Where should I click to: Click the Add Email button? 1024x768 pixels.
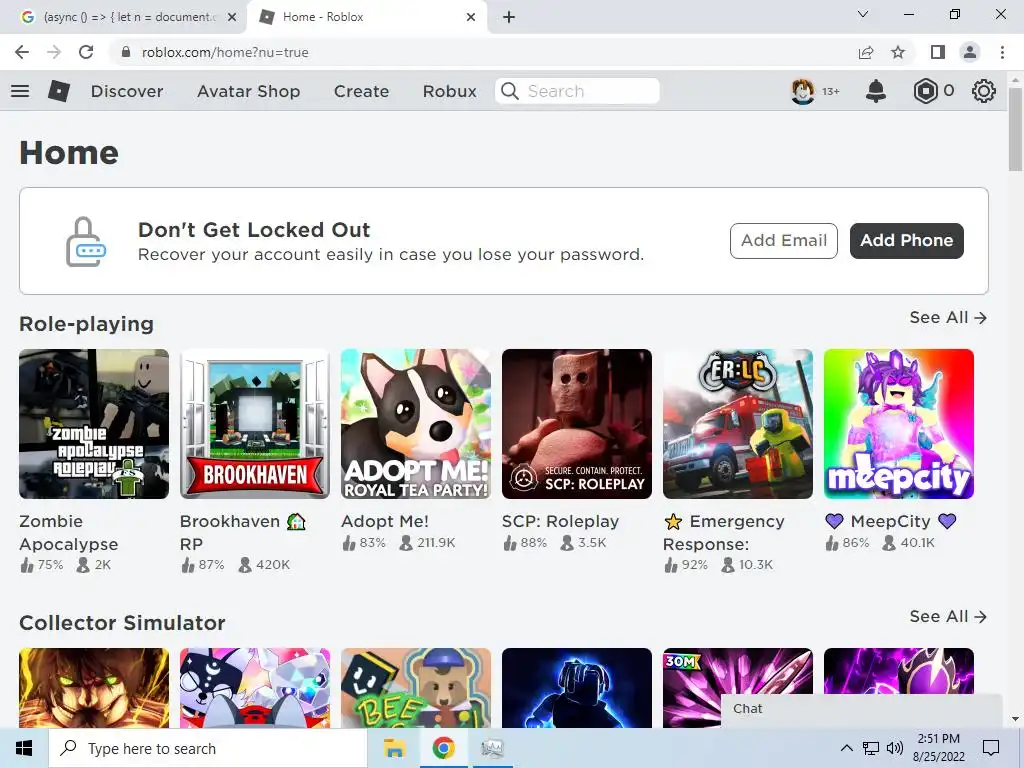click(x=784, y=240)
